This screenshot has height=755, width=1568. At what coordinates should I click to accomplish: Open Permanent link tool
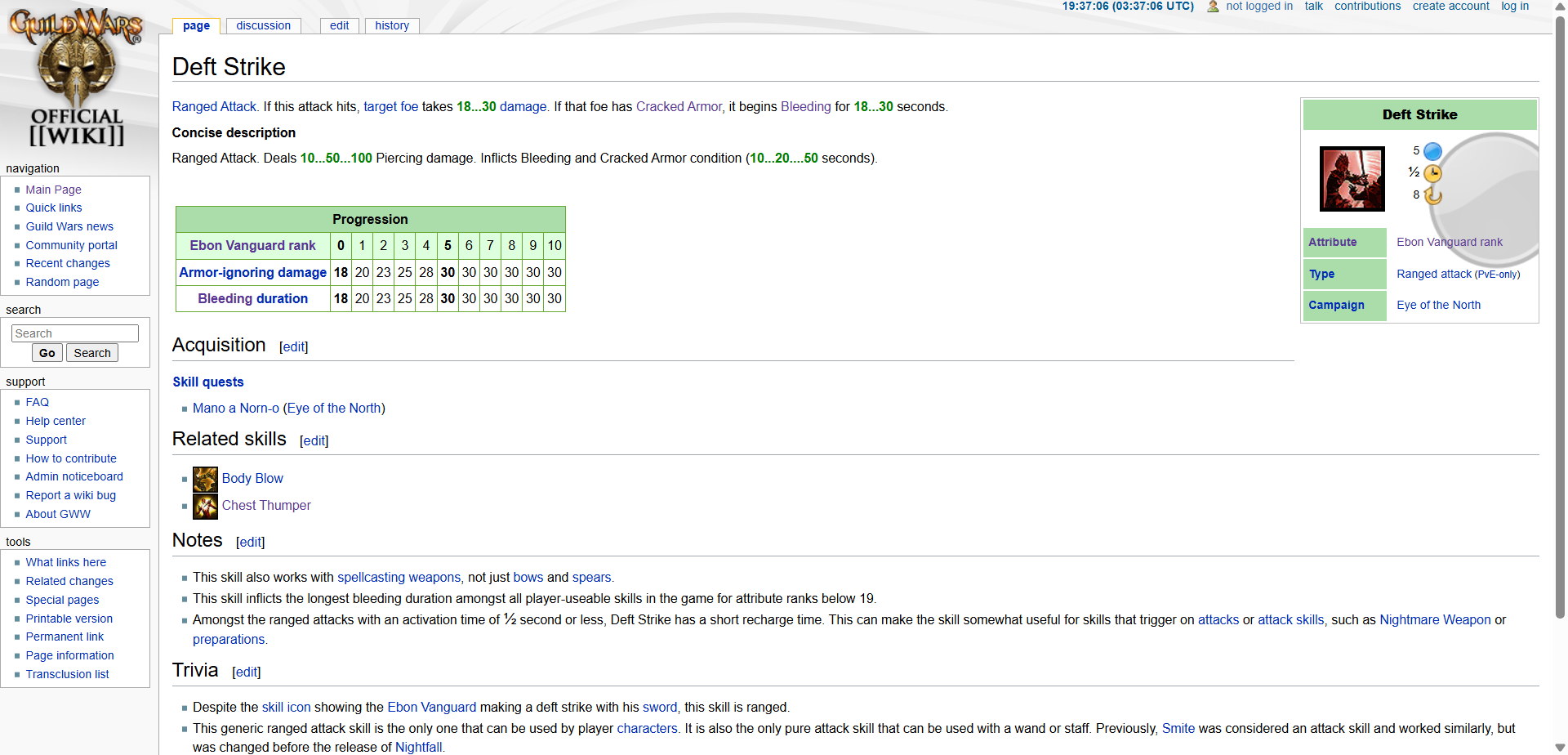coord(65,637)
